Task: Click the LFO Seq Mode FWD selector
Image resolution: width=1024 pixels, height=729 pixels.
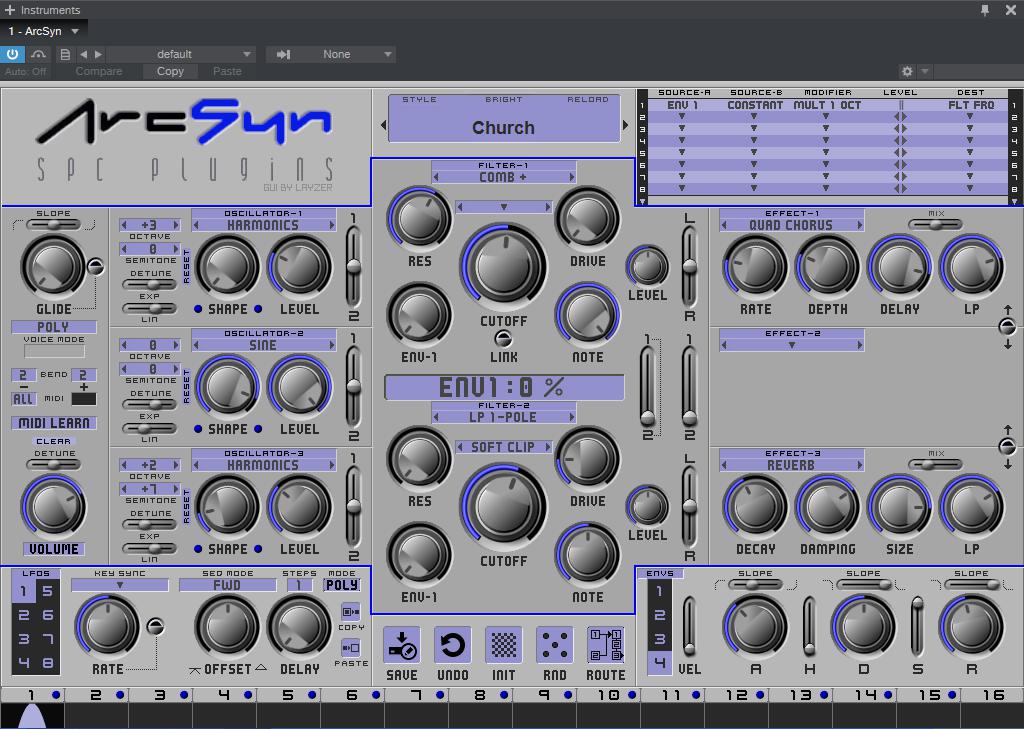Action: coord(227,585)
